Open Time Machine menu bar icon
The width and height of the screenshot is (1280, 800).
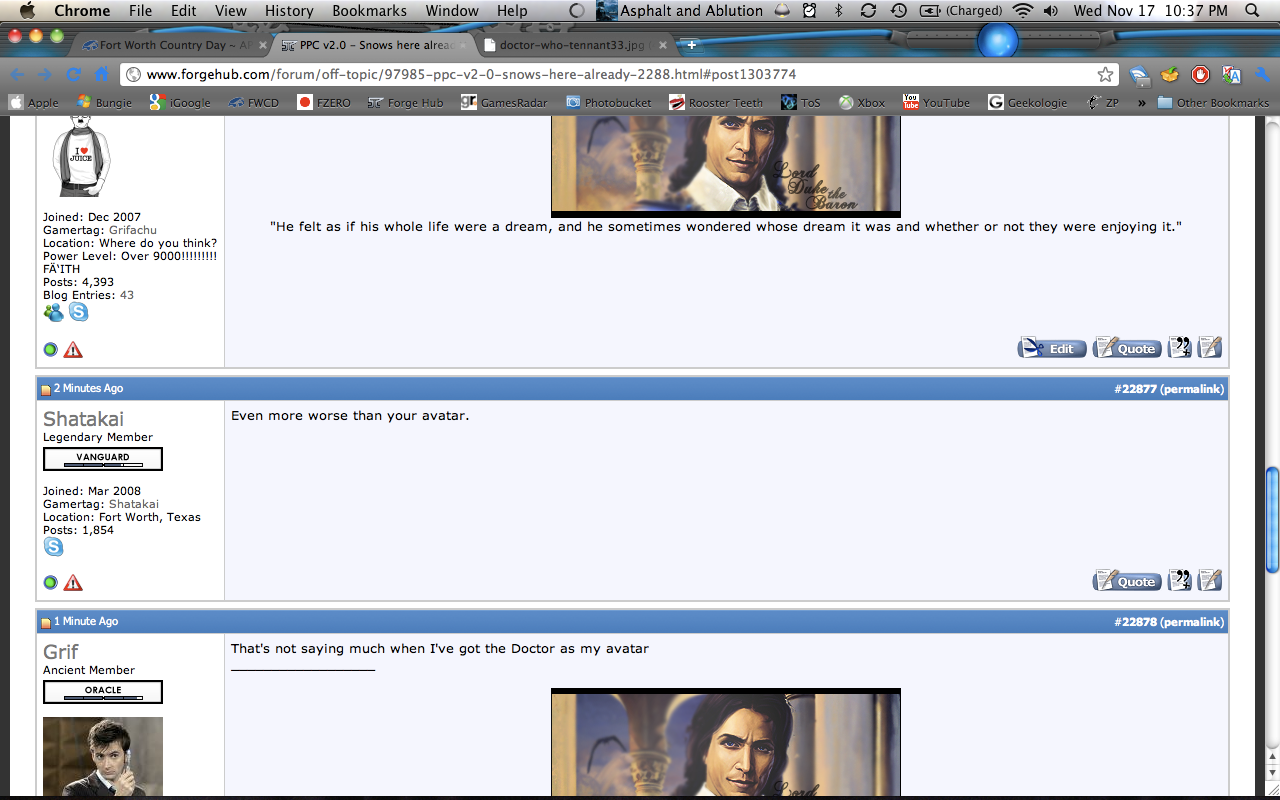pos(899,11)
